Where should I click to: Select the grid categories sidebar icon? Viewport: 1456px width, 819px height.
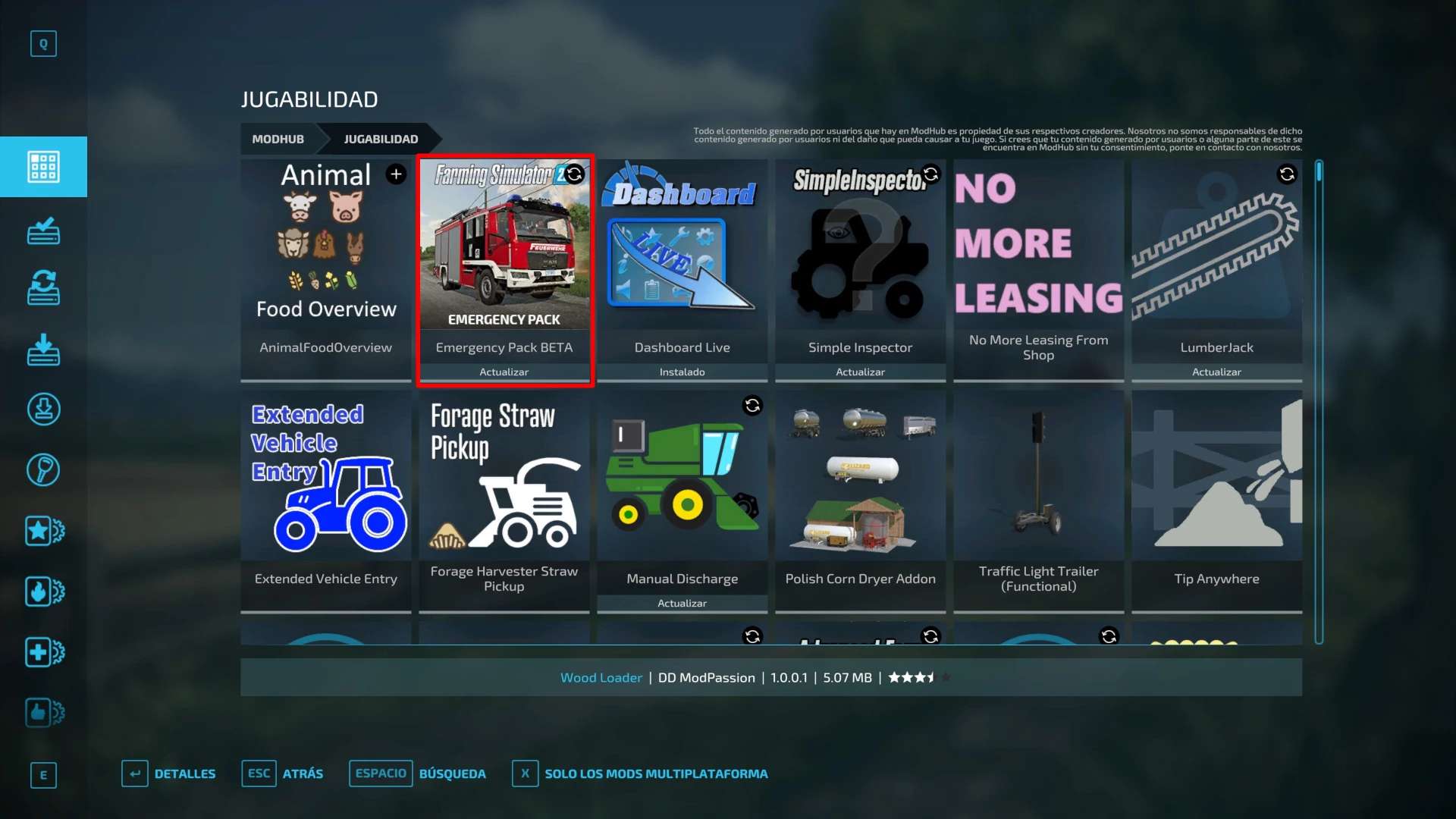click(43, 167)
